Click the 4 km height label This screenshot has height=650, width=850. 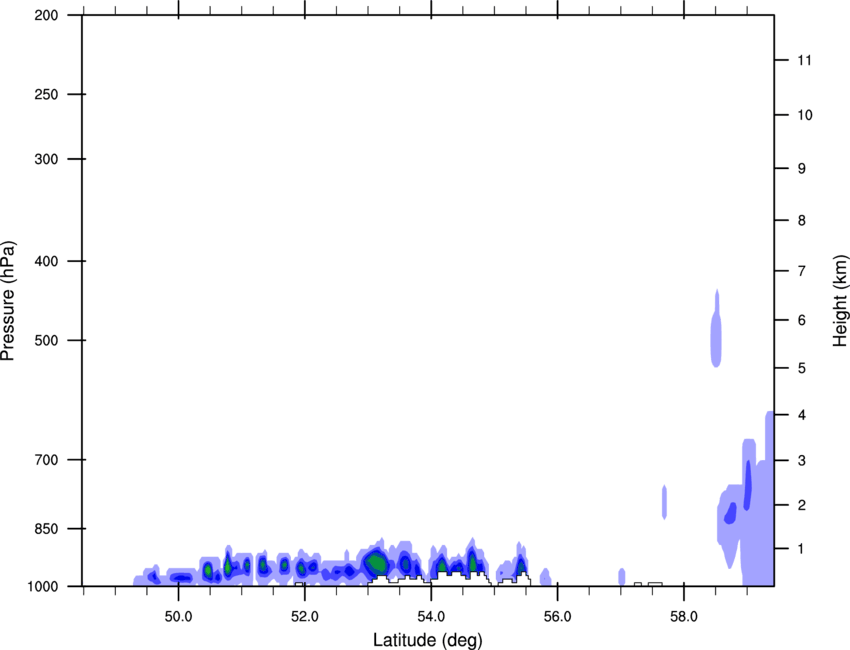click(x=802, y=415)
